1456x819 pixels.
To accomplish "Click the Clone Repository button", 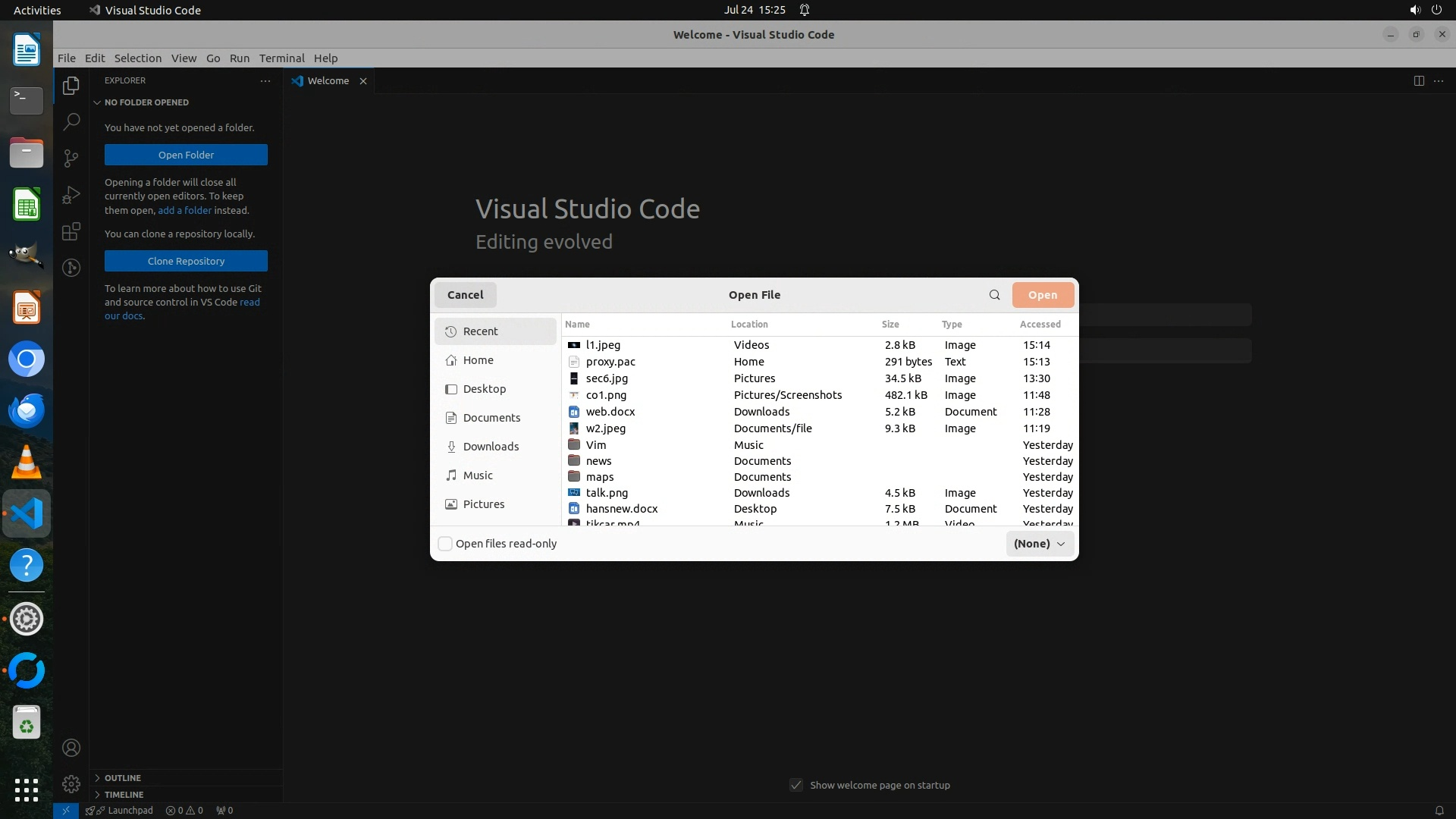I will (186, 261).
